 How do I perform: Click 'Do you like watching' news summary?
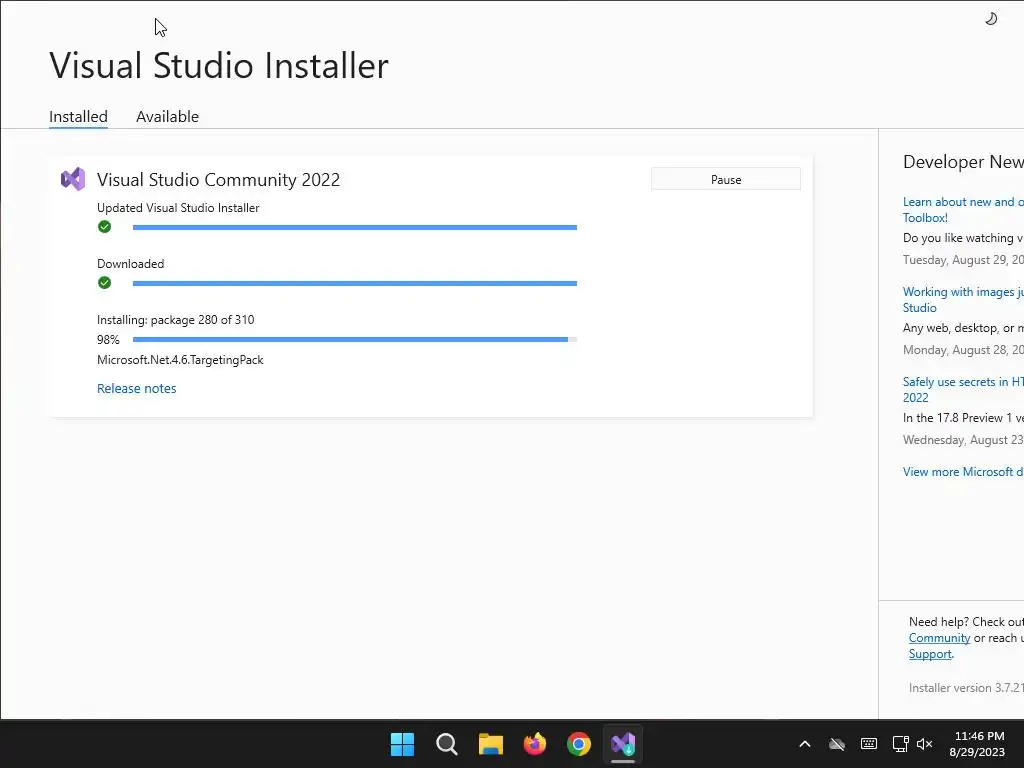tap(963, 238)
